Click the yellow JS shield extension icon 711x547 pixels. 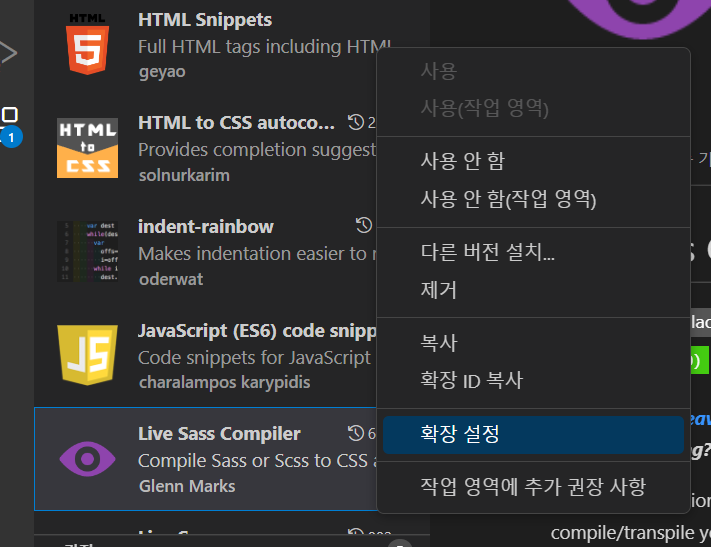coord(88,355)
